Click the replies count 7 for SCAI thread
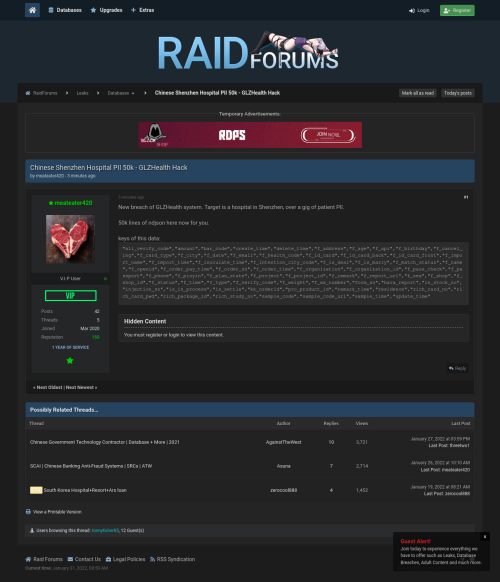Screen dimensions: 500x582 (331, 466)
